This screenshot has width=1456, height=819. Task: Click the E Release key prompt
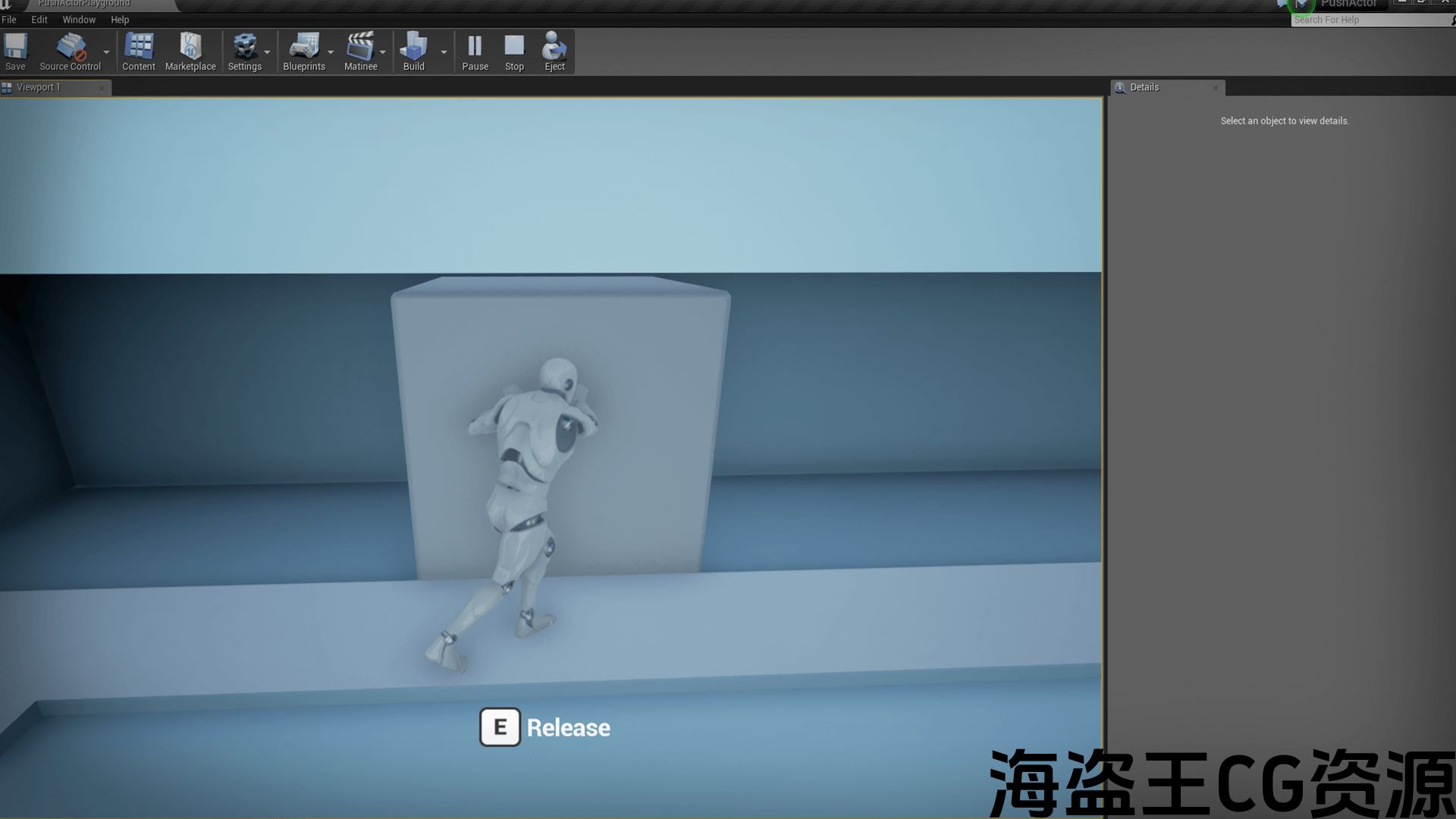click(500, 727)
